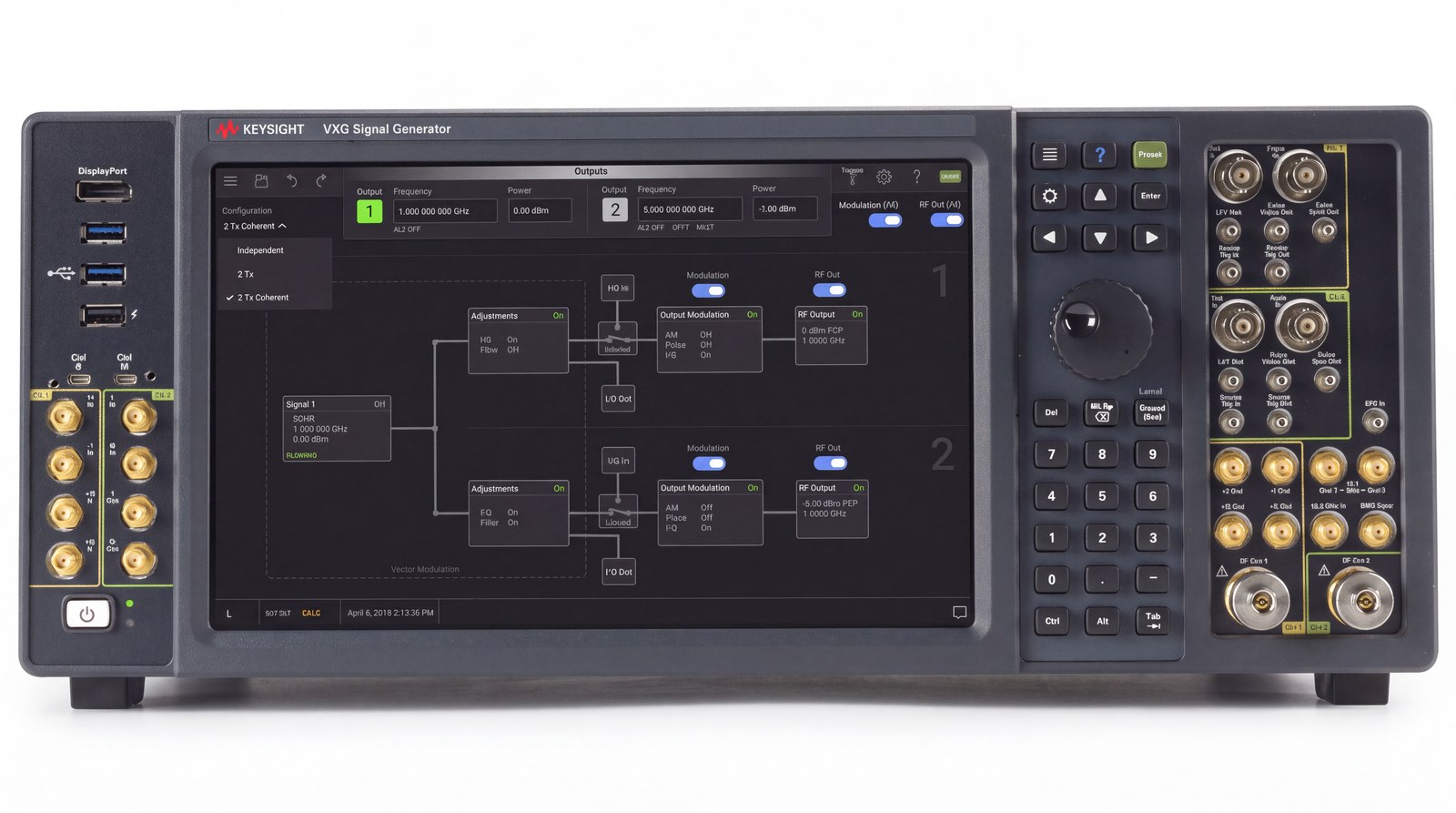Push the physical backspace key beside Del

1101,412
